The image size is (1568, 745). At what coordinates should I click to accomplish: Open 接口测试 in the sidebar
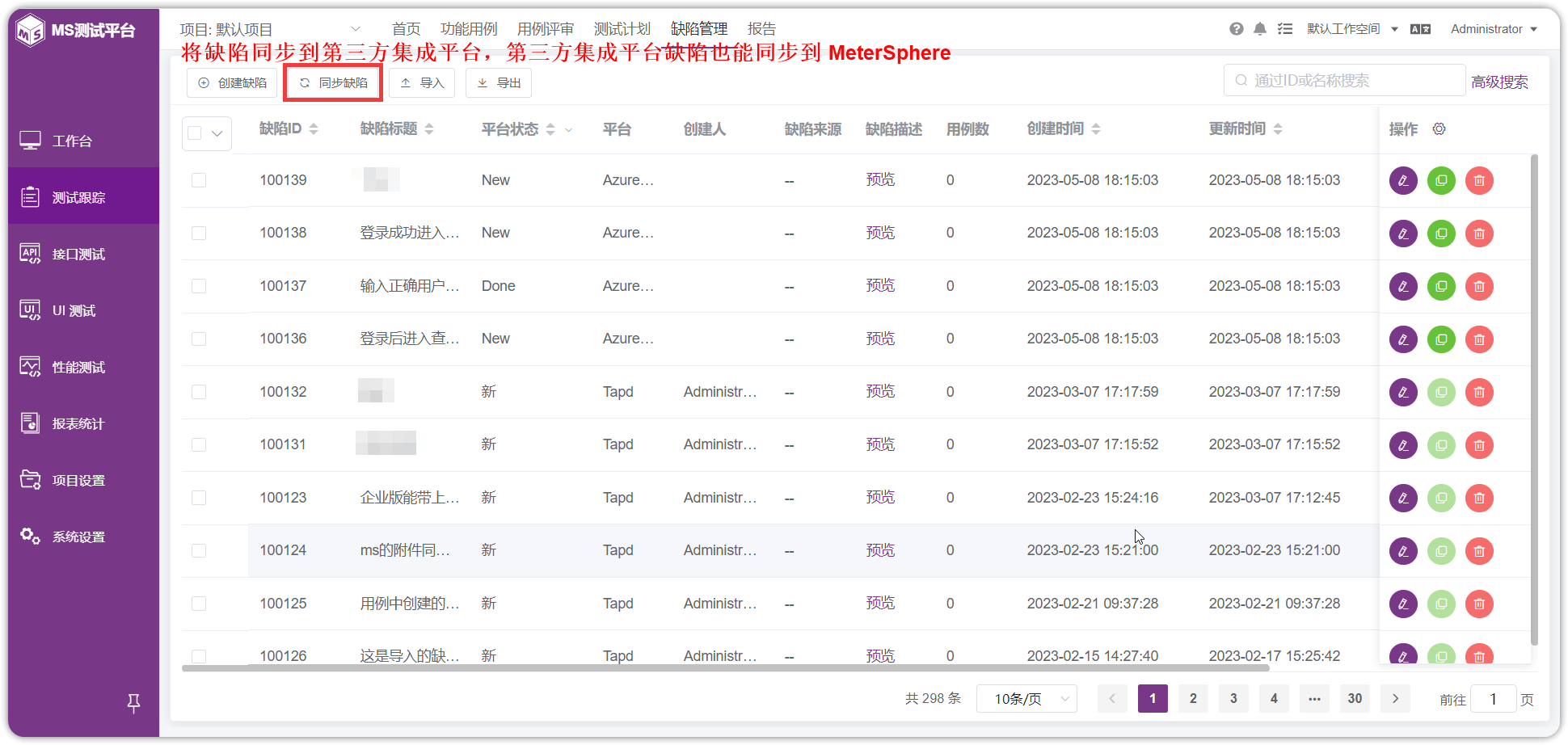pyautogui.click(x=83, y=254)
